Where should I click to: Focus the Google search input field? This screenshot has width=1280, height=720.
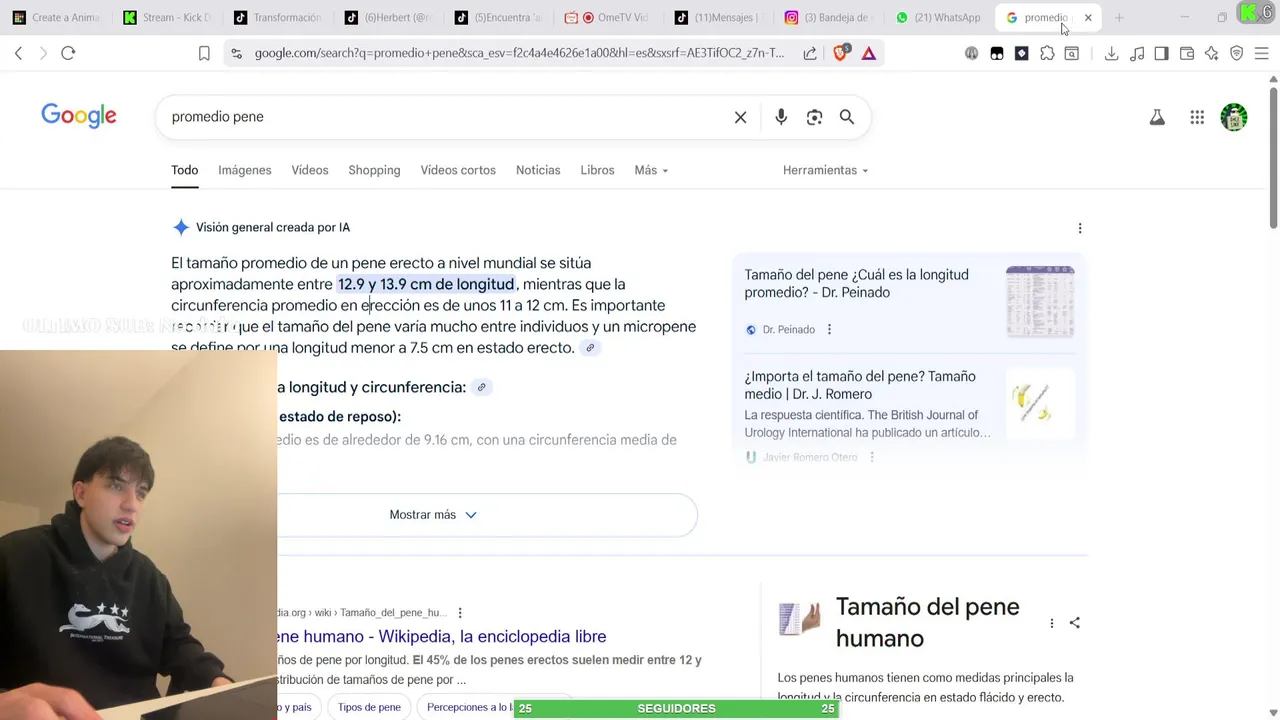pos(445,117)
